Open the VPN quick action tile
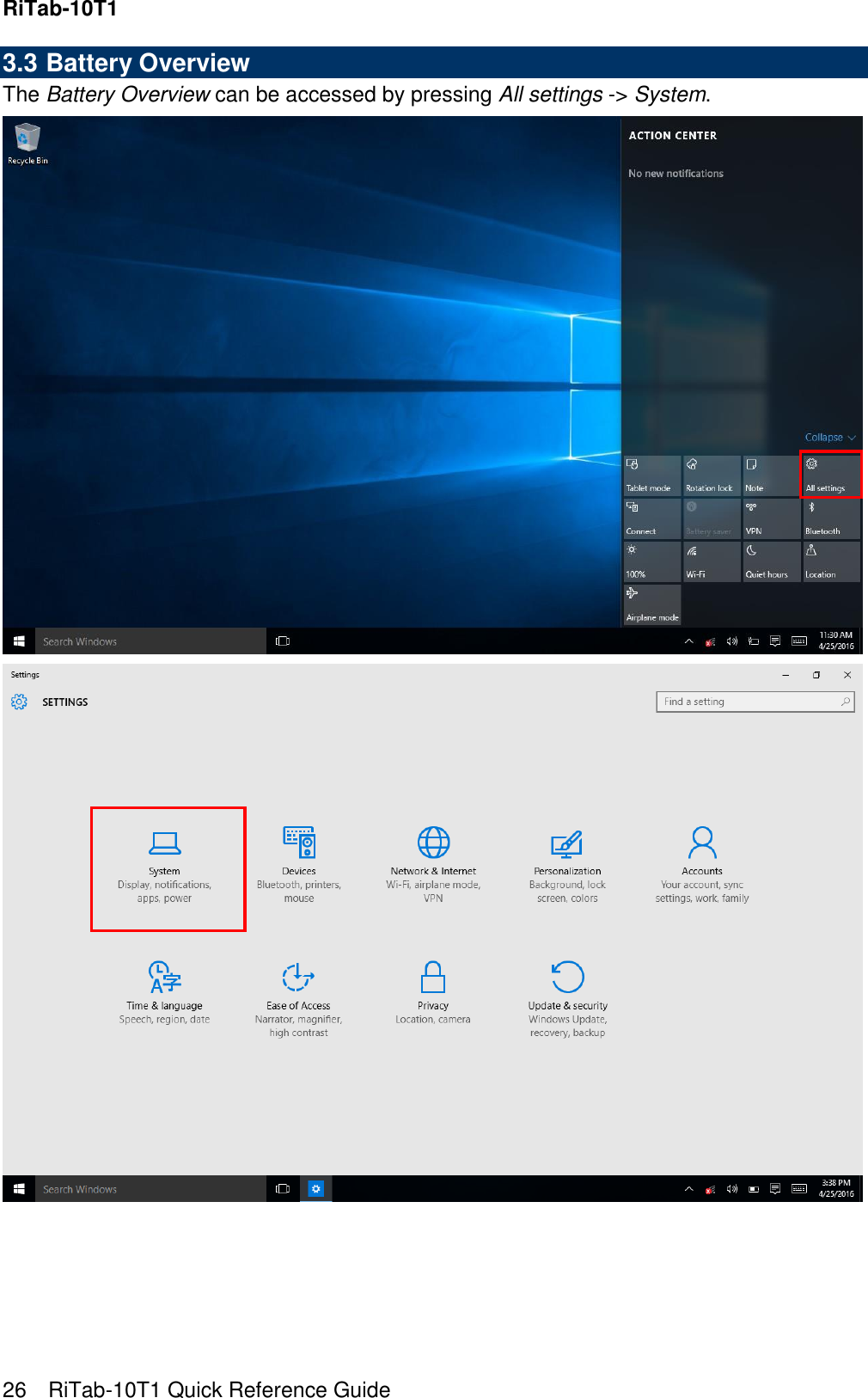This screenshot has height=1398, width=868. click(x=772, y=518)
